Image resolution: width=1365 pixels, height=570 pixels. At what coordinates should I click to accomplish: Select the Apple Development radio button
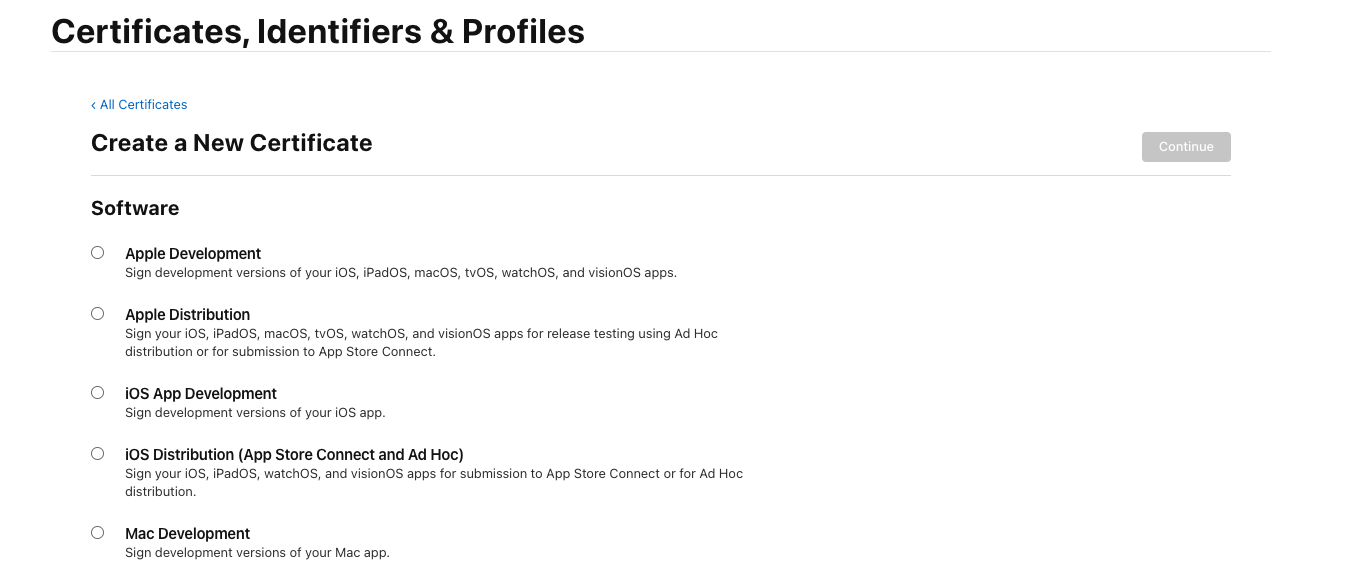coord(97,253)
